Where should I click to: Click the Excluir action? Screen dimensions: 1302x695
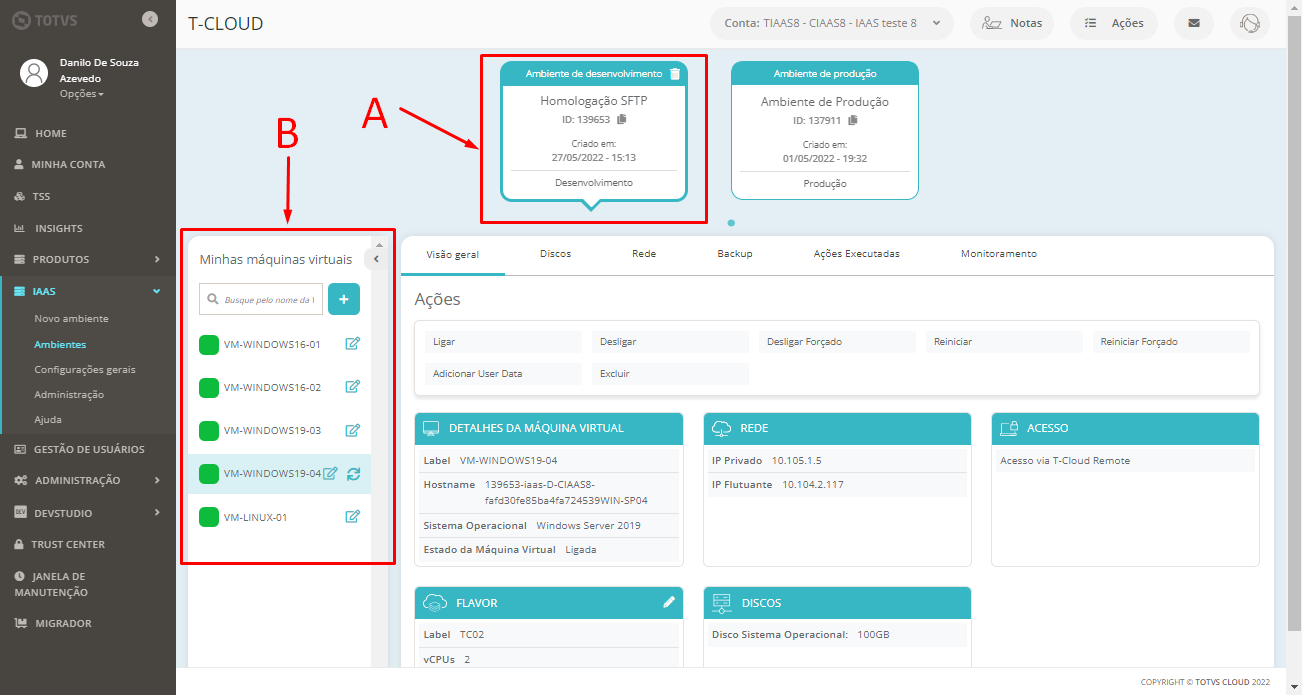click(670, 374)
